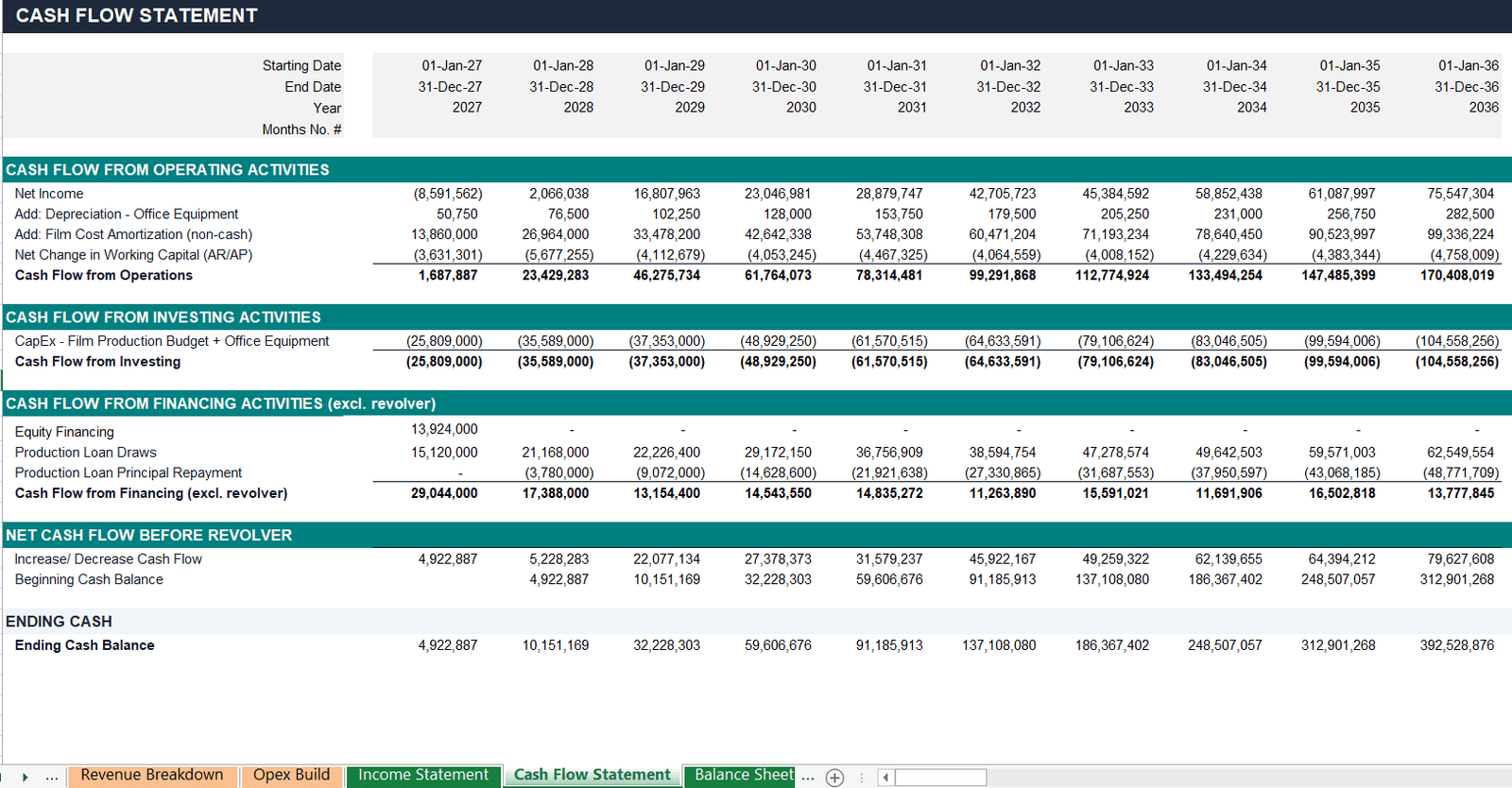Show more sheets after Balance Sheet ellipsis
Viewport: 1512px width, 788px height.
(808, 777)
